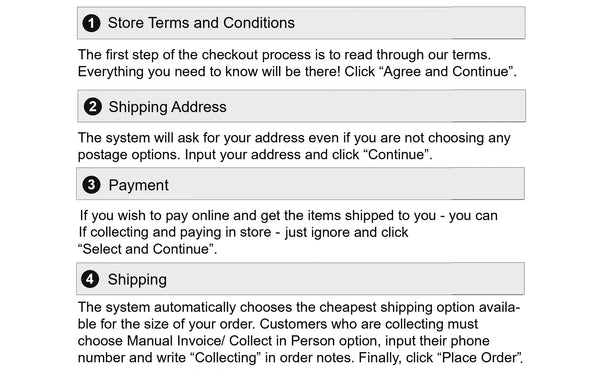
Task: Select the "Store Terms and Conditions" title text
Action: (201, 23)
